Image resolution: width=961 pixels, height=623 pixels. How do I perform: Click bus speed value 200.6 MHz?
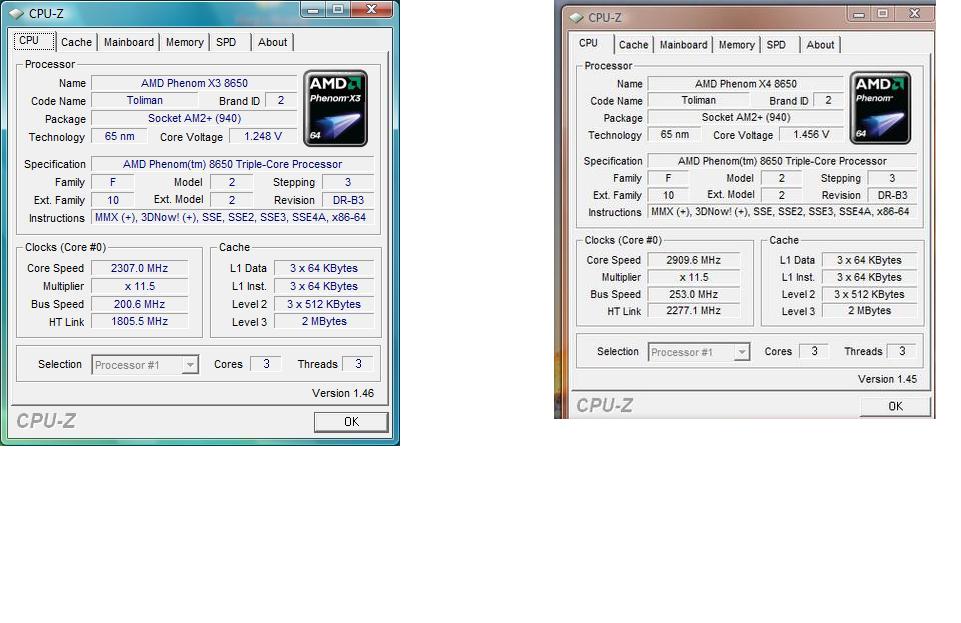[140, 304]
